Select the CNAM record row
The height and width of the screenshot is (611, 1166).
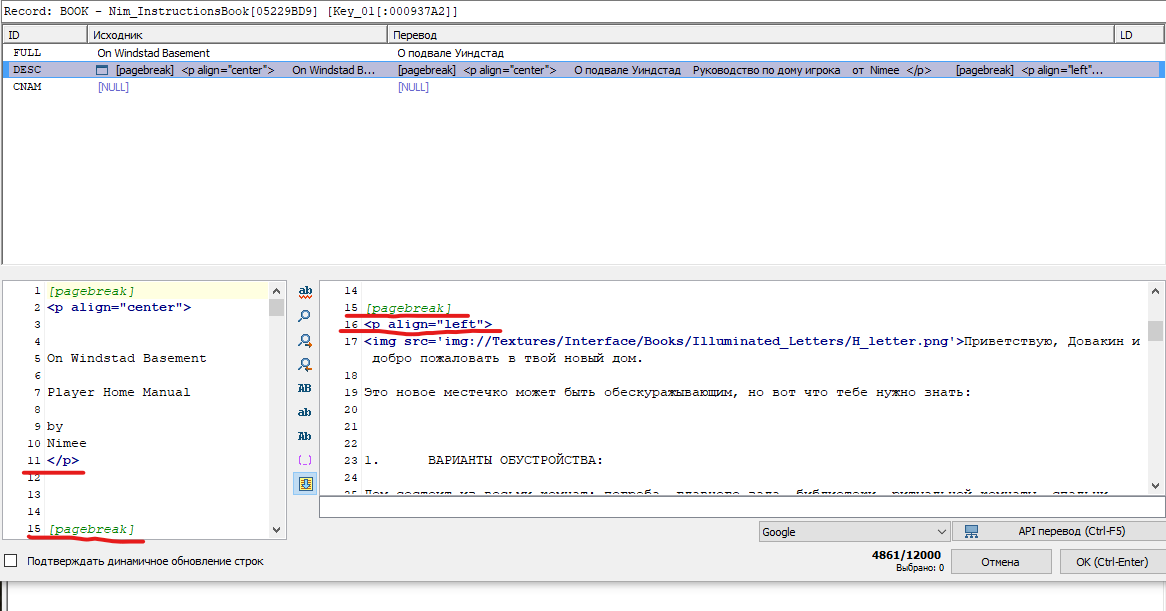pyautogui.click(x=582, y=87)
